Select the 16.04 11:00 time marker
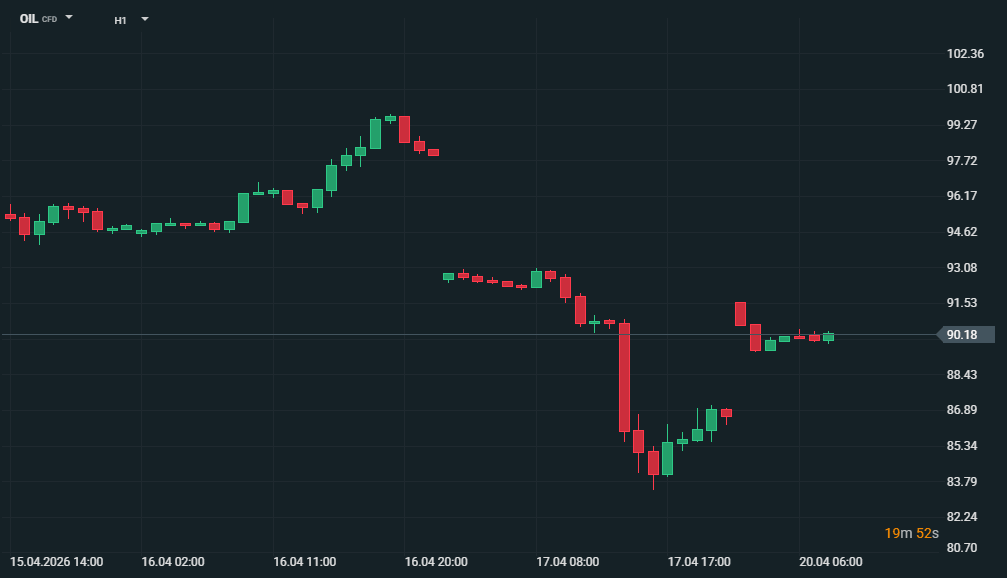Viewport: 1007px width, 578px height. (x=304, y=562)
